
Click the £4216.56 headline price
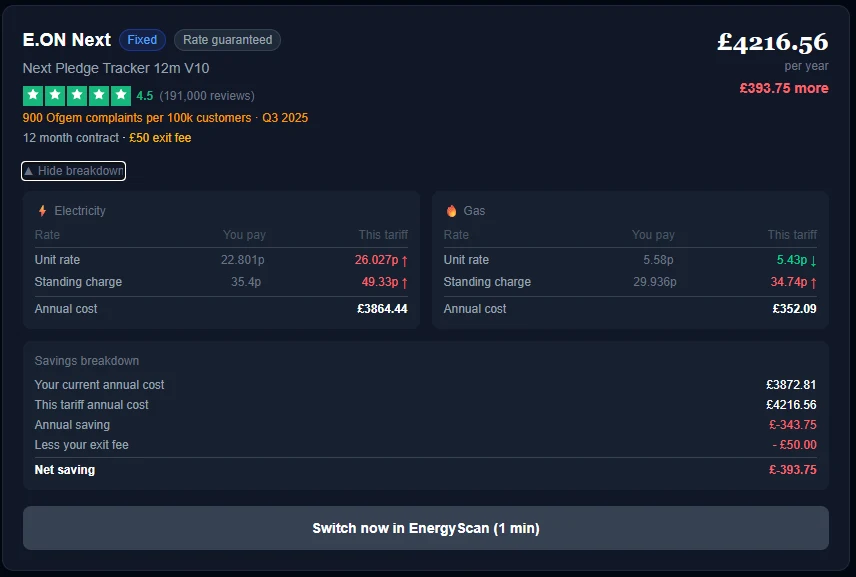point(772,43)
